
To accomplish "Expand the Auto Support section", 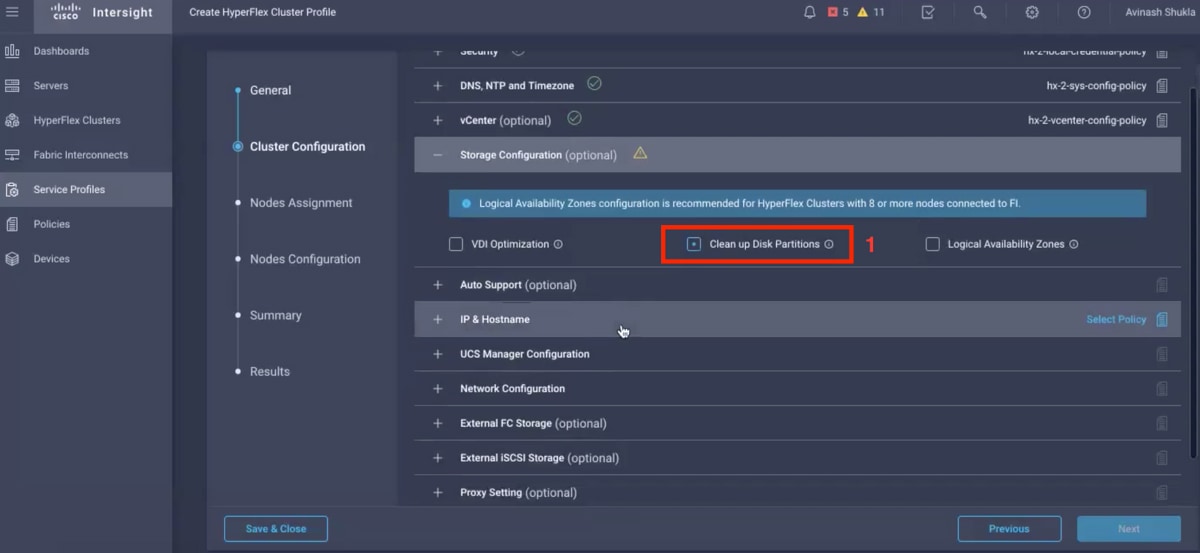I will [x=438, y=285].
